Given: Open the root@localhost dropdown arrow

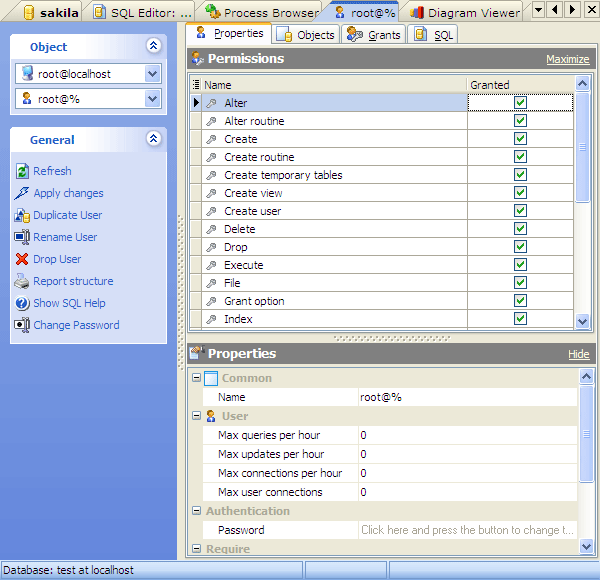Looking at the screenshot, I should (153, 73).
